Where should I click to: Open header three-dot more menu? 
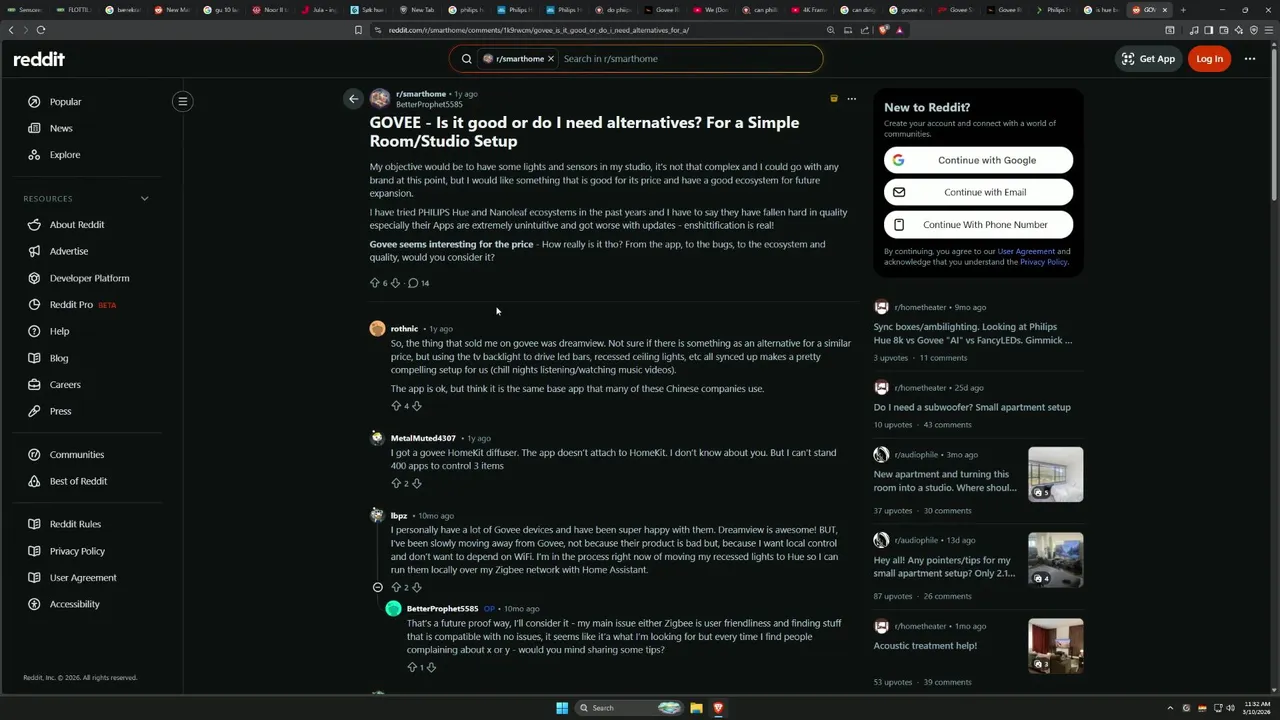[x=1249, y=59]
